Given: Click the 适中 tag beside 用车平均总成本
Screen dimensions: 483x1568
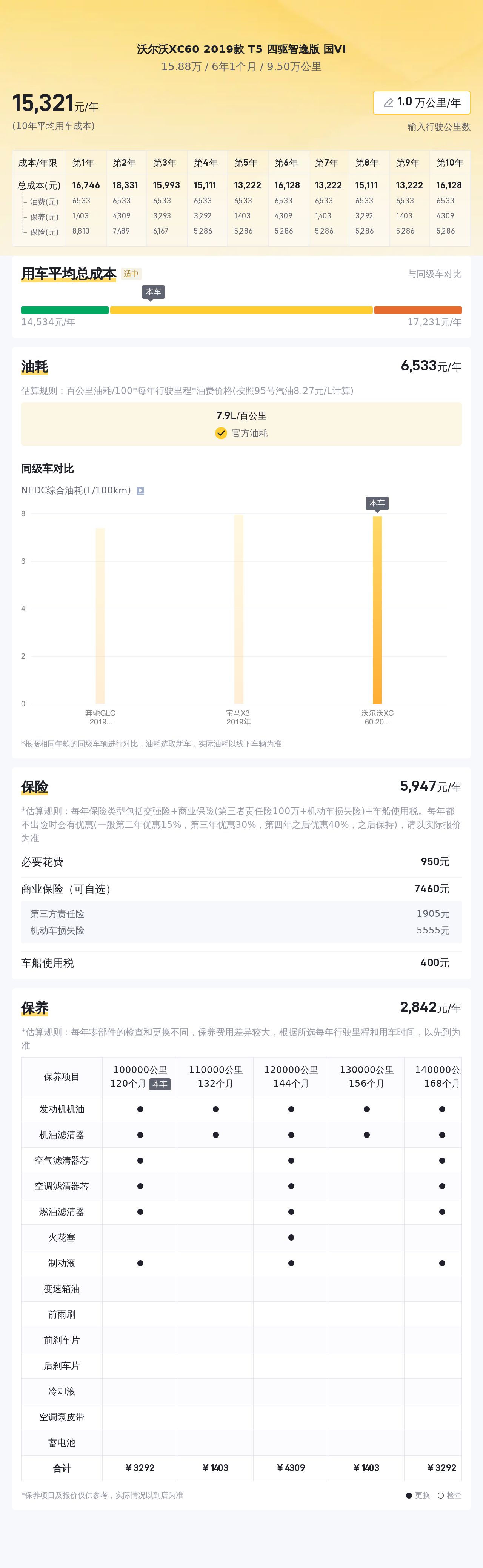Looking at the screenshot, I should (x=131, y=274).
